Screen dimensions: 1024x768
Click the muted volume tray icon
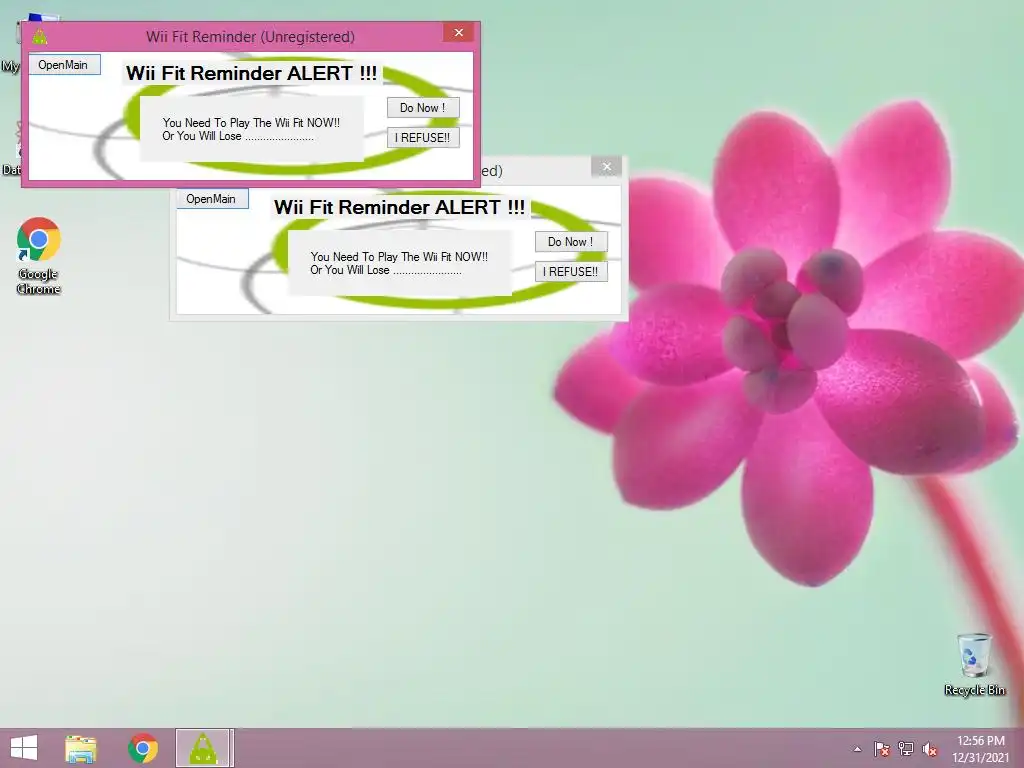929,749
